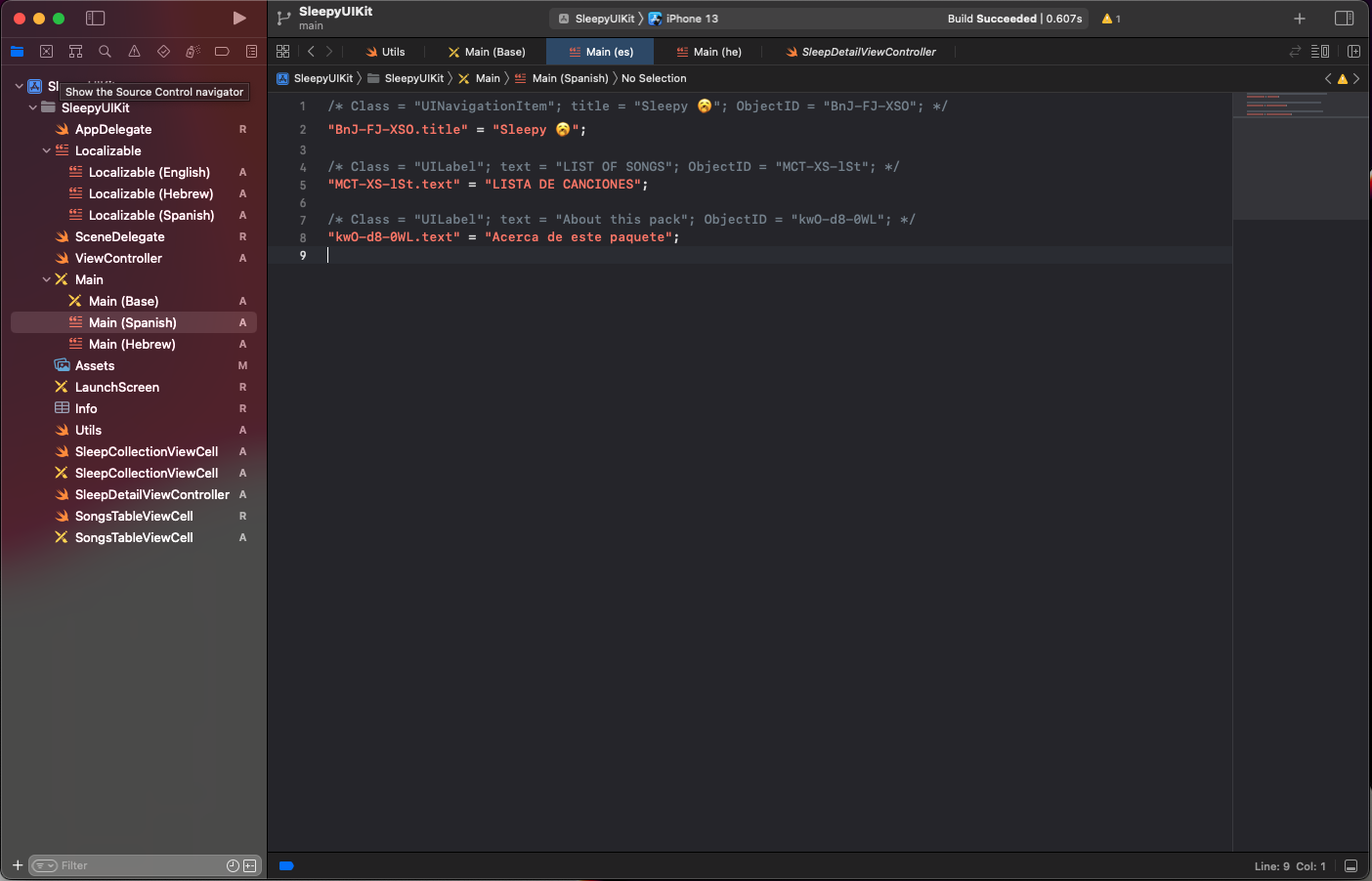Screen dimensions: 1372x881
Task: Open the Find navigator magnifier icon
Action: coord(105,52)
